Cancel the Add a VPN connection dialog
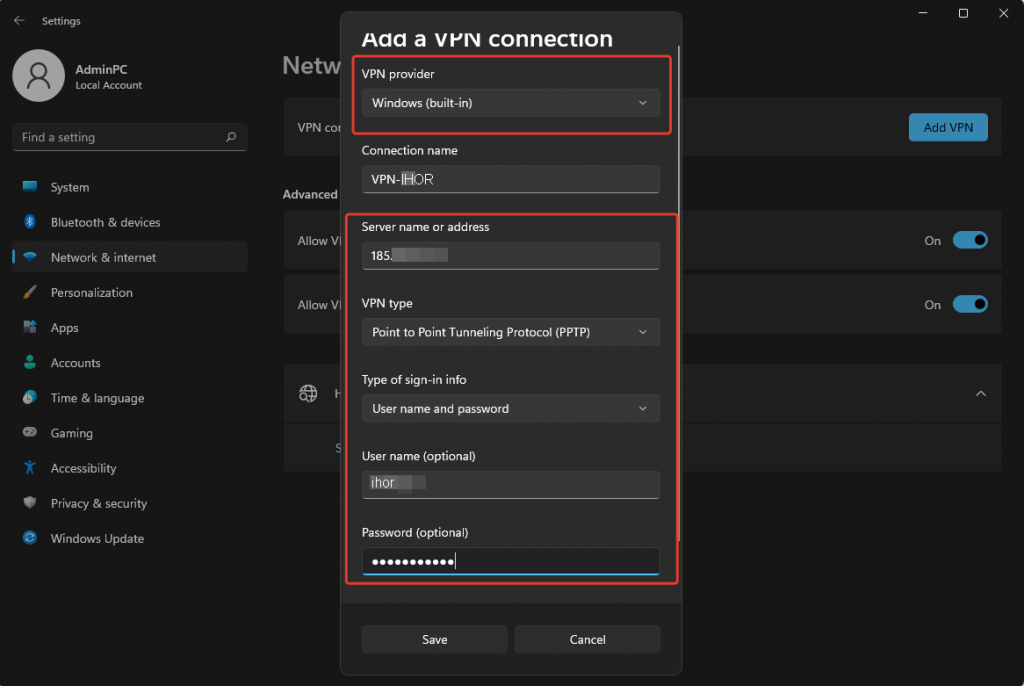This screenshot has height=686, width=1024. pos(587,639)
